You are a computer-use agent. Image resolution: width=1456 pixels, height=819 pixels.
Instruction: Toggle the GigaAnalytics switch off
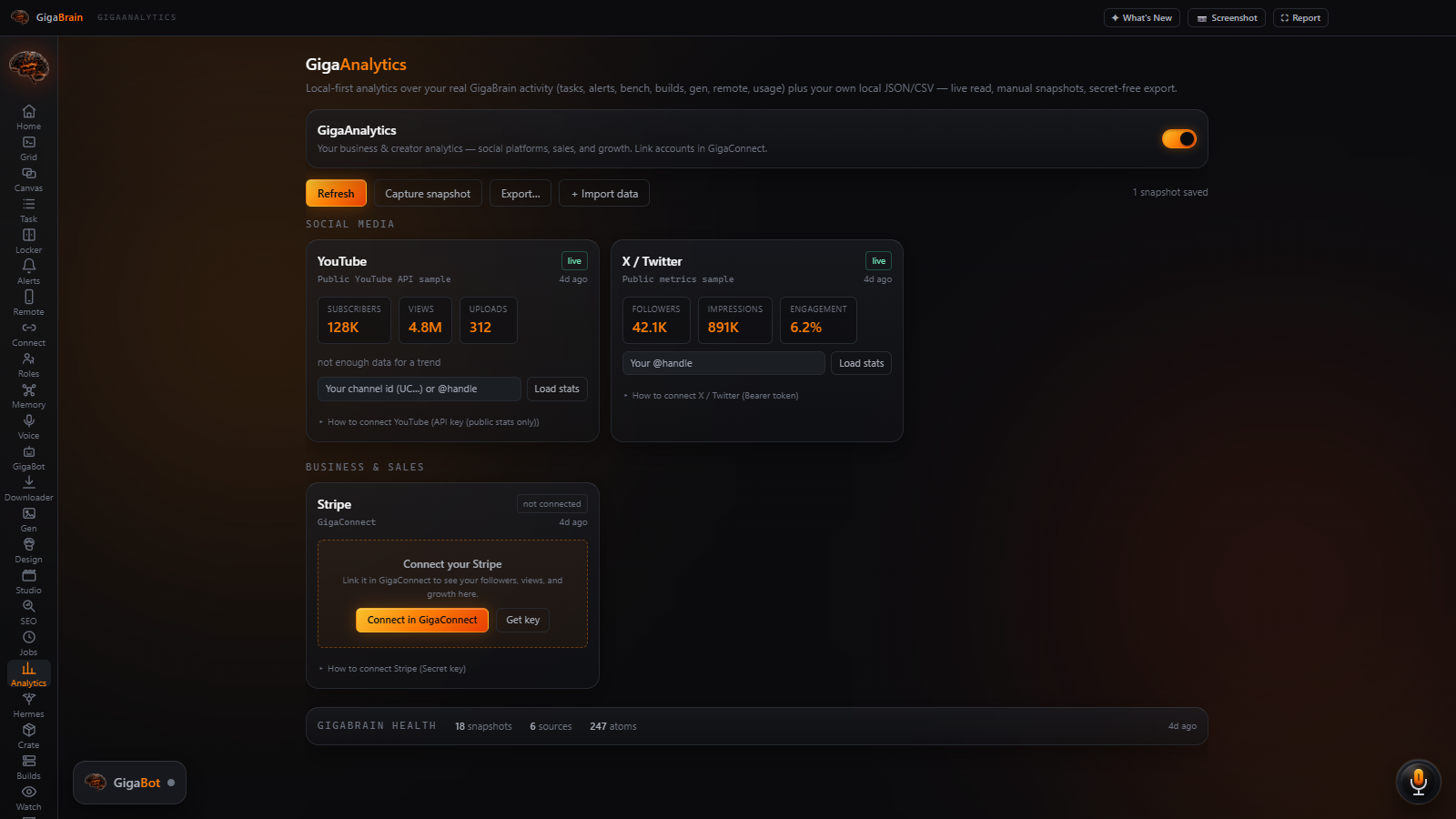[x=1179, y=138]
